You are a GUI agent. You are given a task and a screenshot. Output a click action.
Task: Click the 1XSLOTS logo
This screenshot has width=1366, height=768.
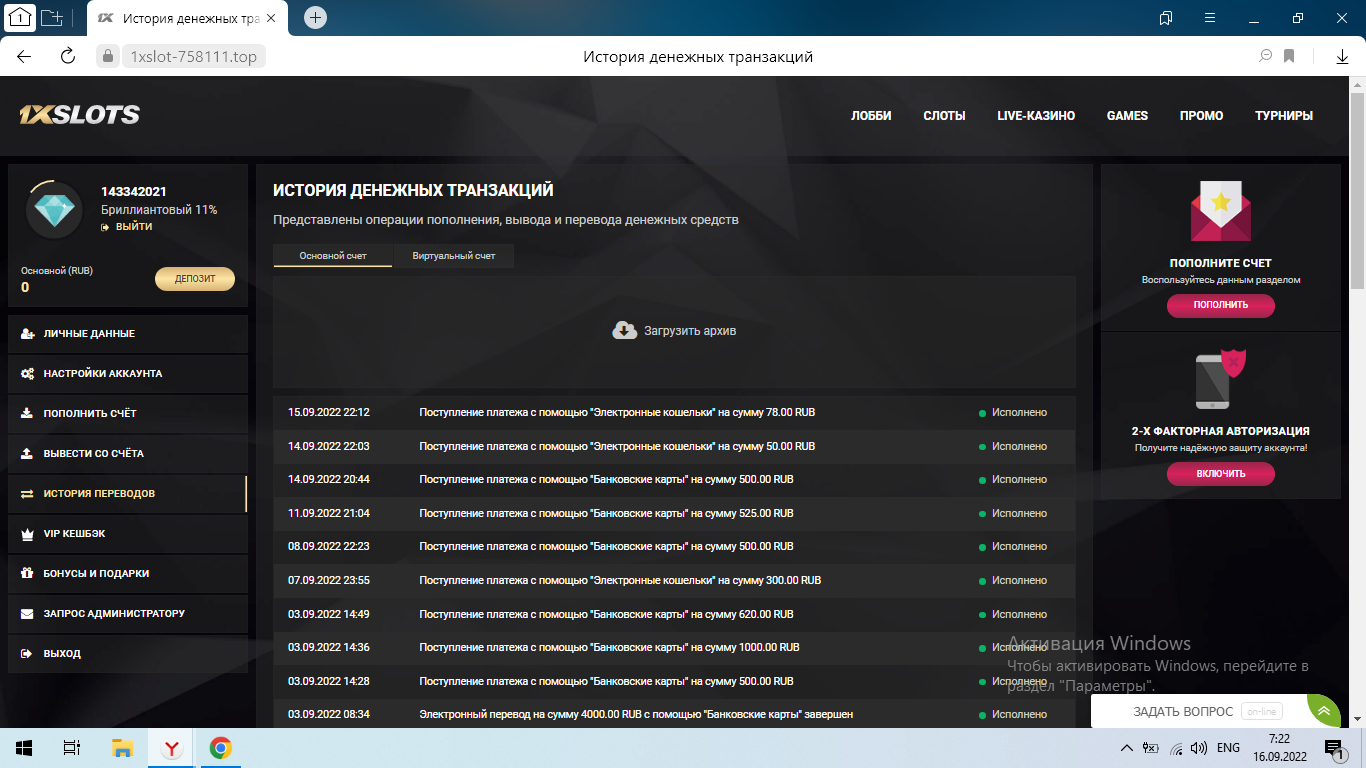click(x=80, y=115)
